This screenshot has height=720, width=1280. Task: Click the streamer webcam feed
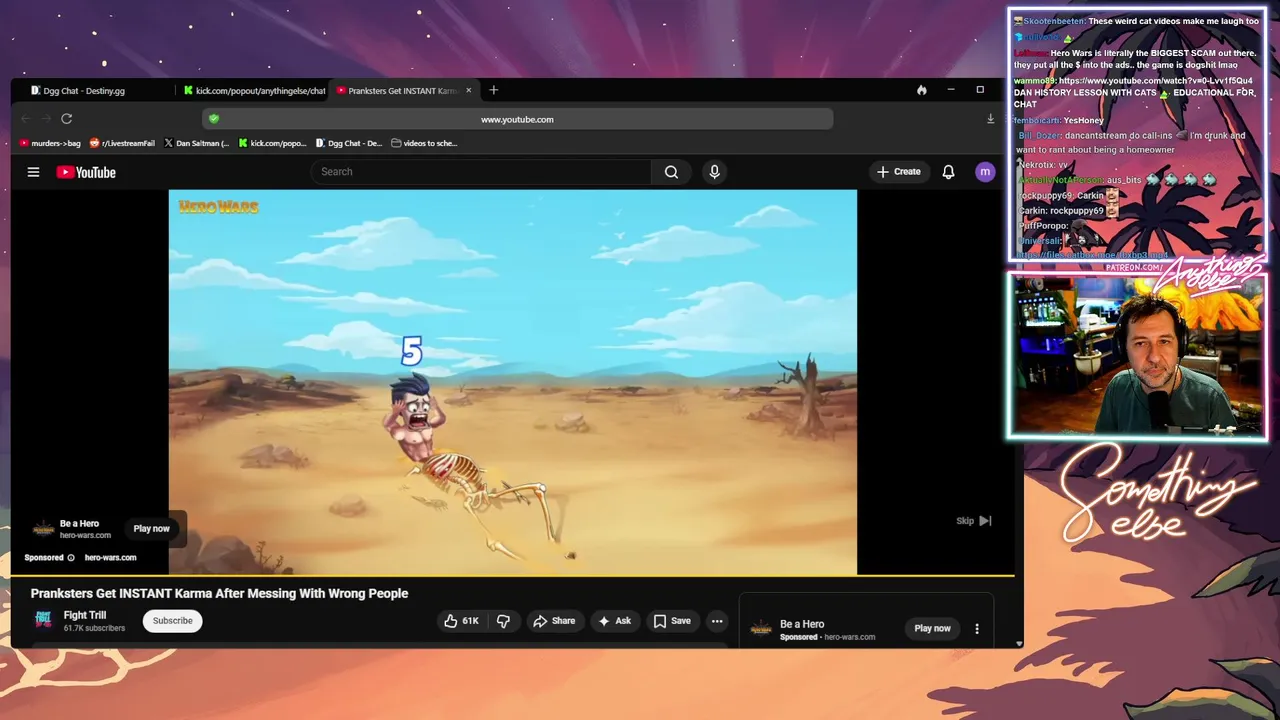[x=1137, y=356]
